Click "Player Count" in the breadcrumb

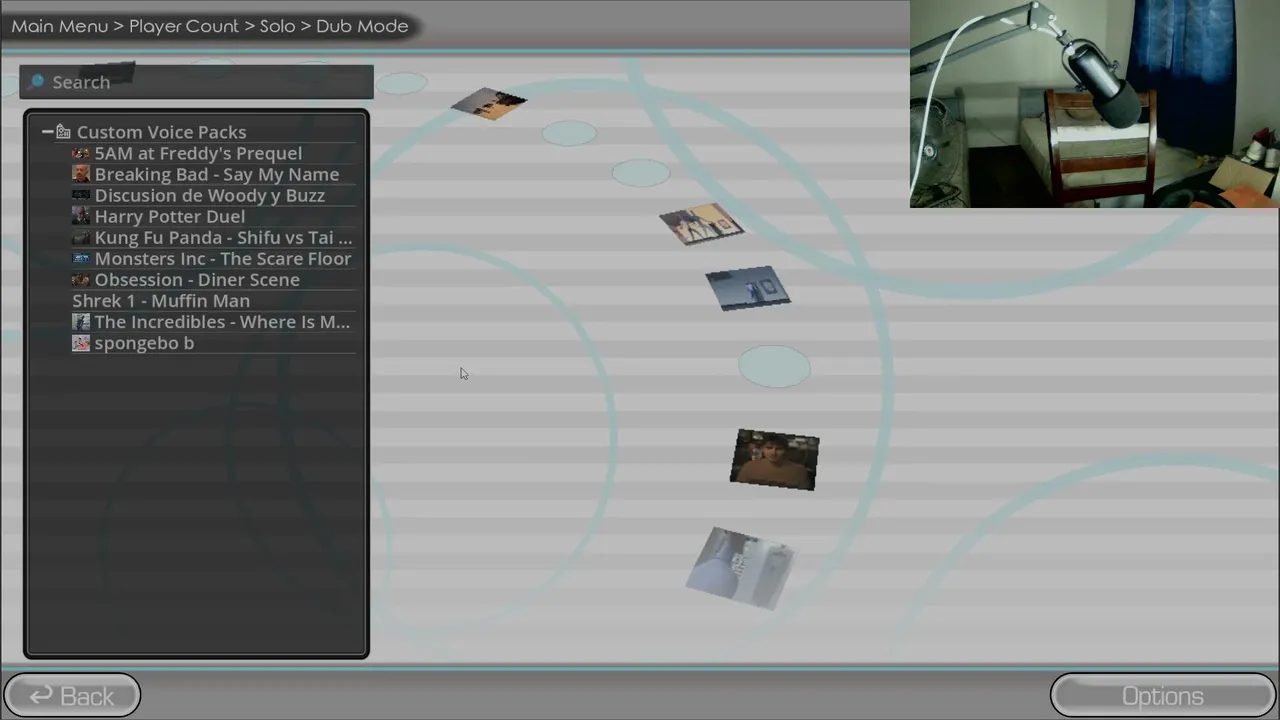pyautogui.click(x=184, y=26)
